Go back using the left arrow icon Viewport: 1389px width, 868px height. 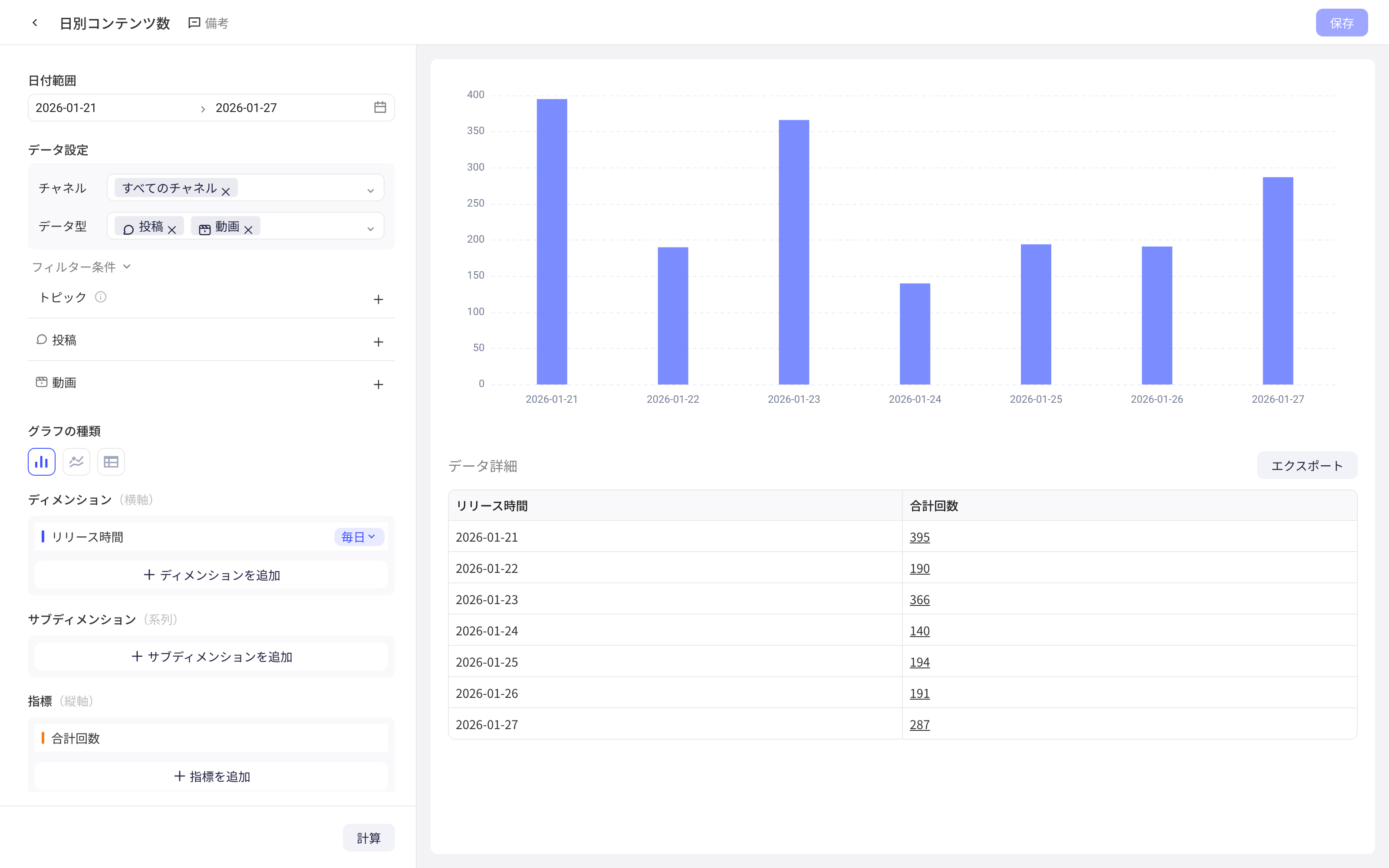pos(35,23)
